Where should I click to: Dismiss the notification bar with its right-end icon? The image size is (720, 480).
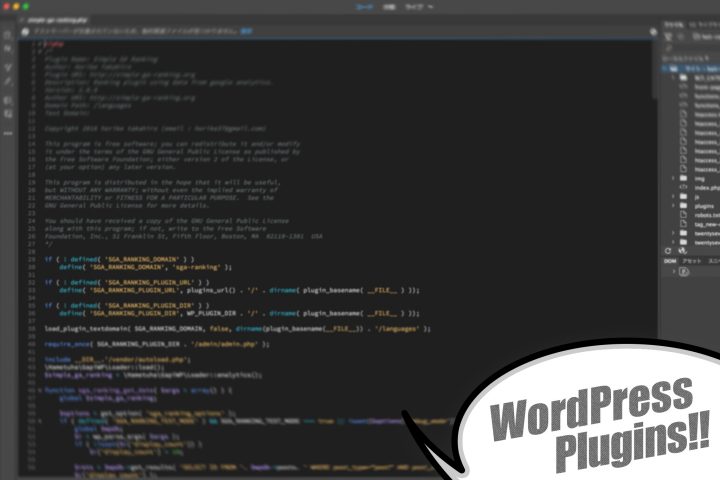653,32
